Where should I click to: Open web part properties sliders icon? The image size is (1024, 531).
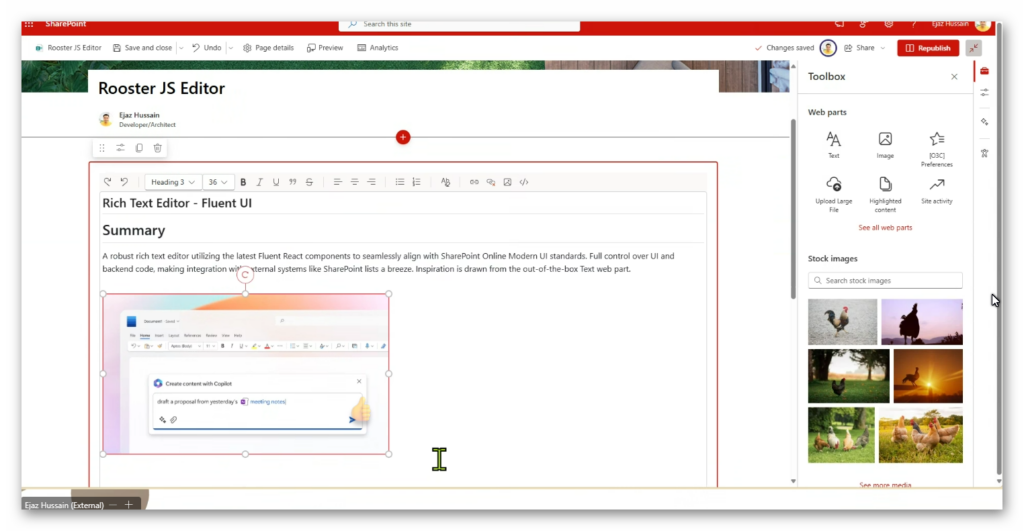pos(120,148)
